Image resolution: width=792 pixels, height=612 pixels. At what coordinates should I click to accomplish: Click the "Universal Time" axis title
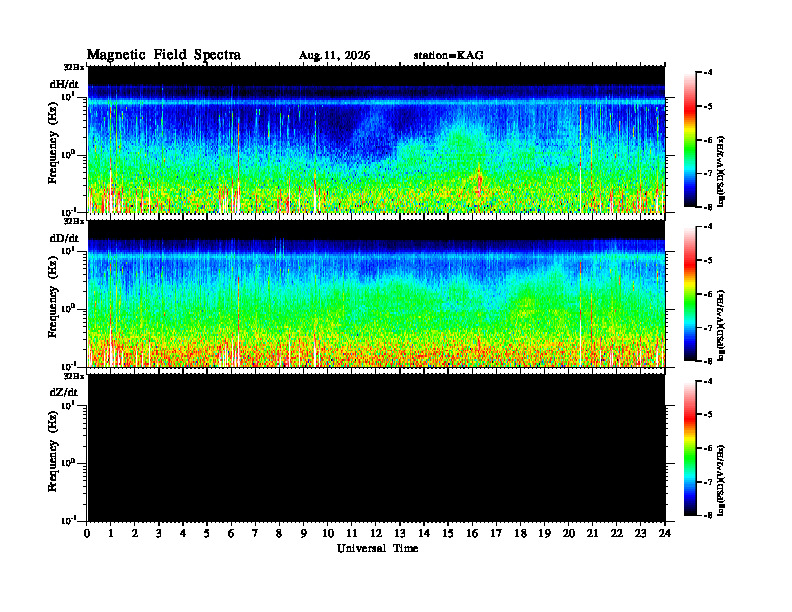coord(377,548)
